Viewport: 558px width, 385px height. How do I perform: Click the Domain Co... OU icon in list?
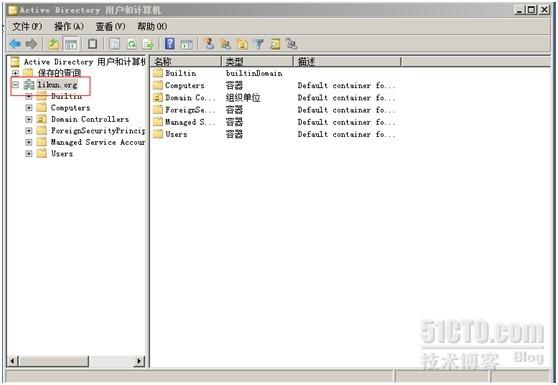point(158,97)
